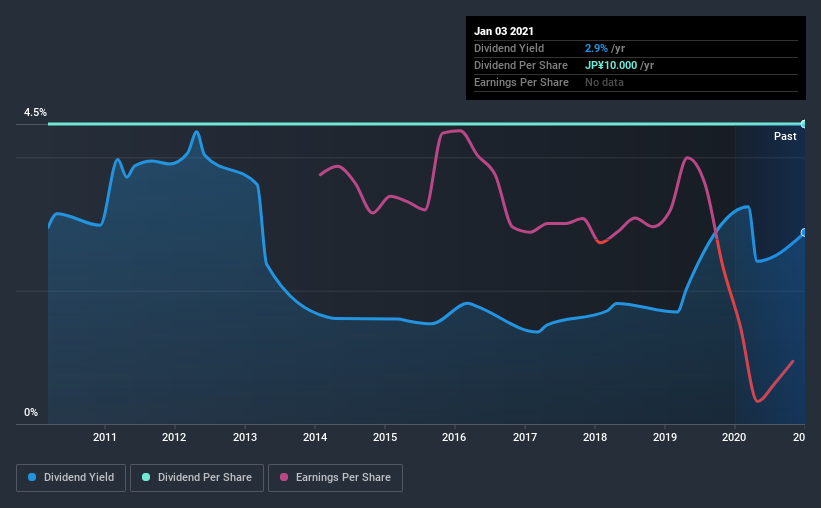Click the 2012 x-axis label
This screenshot has height=508, width=821.
(x=174, y=437)
